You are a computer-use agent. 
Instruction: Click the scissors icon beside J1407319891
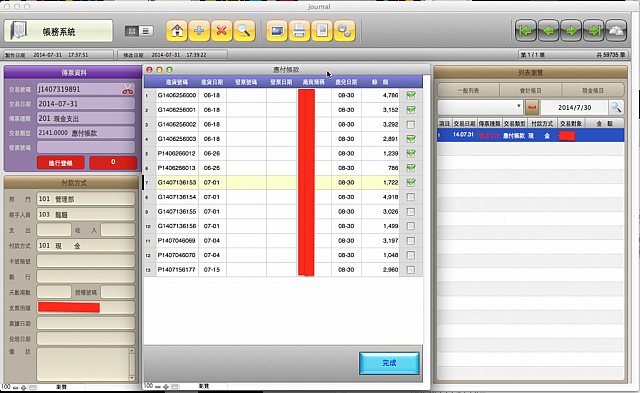128,89
